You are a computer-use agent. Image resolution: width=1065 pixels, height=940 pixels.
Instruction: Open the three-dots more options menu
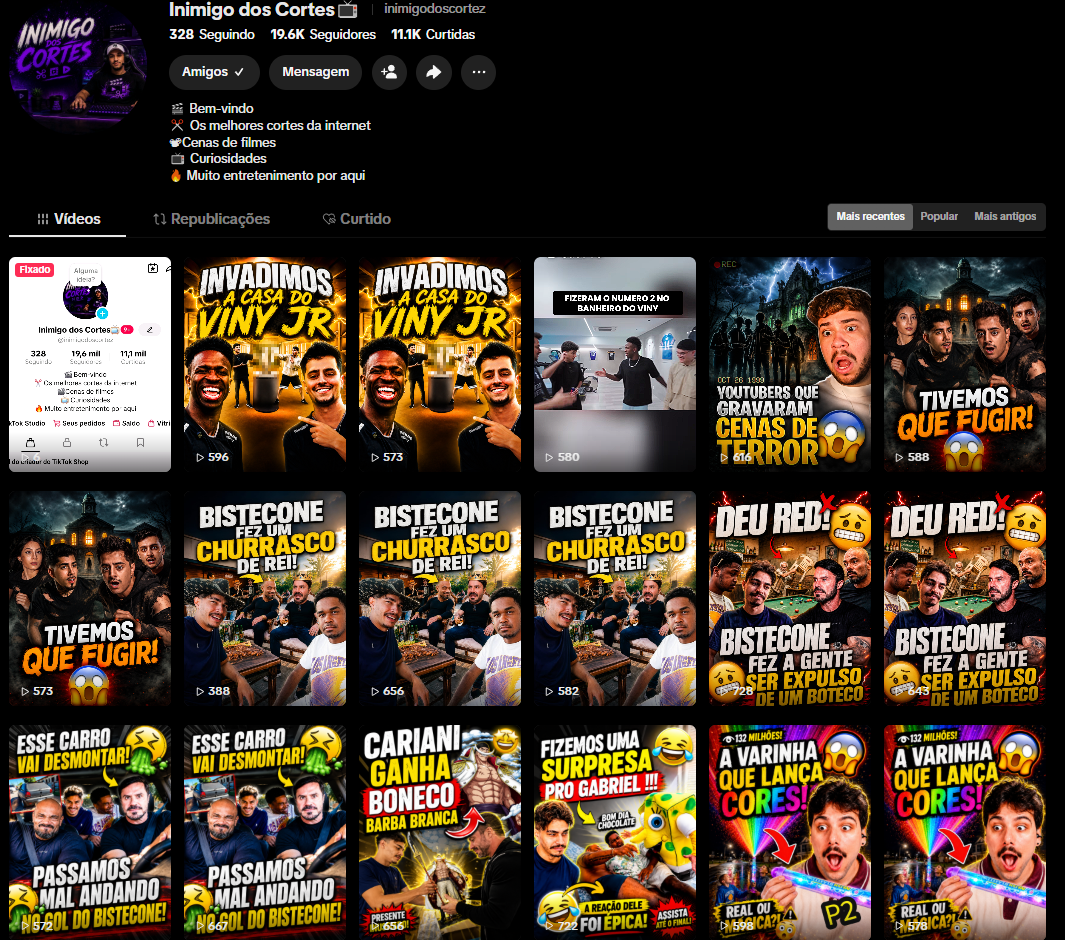pyautogui.click(x=479, y=72)
